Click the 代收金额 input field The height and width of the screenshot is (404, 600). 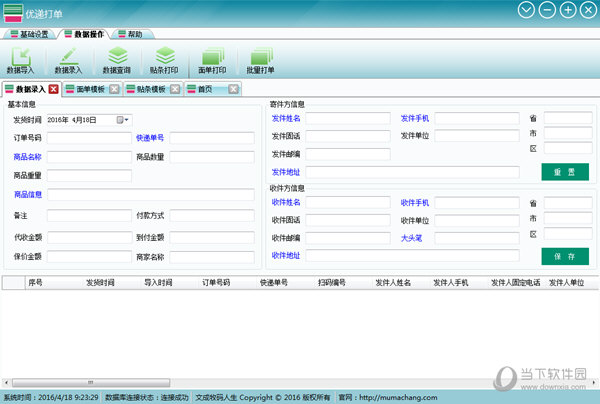[x=89, y=237]
